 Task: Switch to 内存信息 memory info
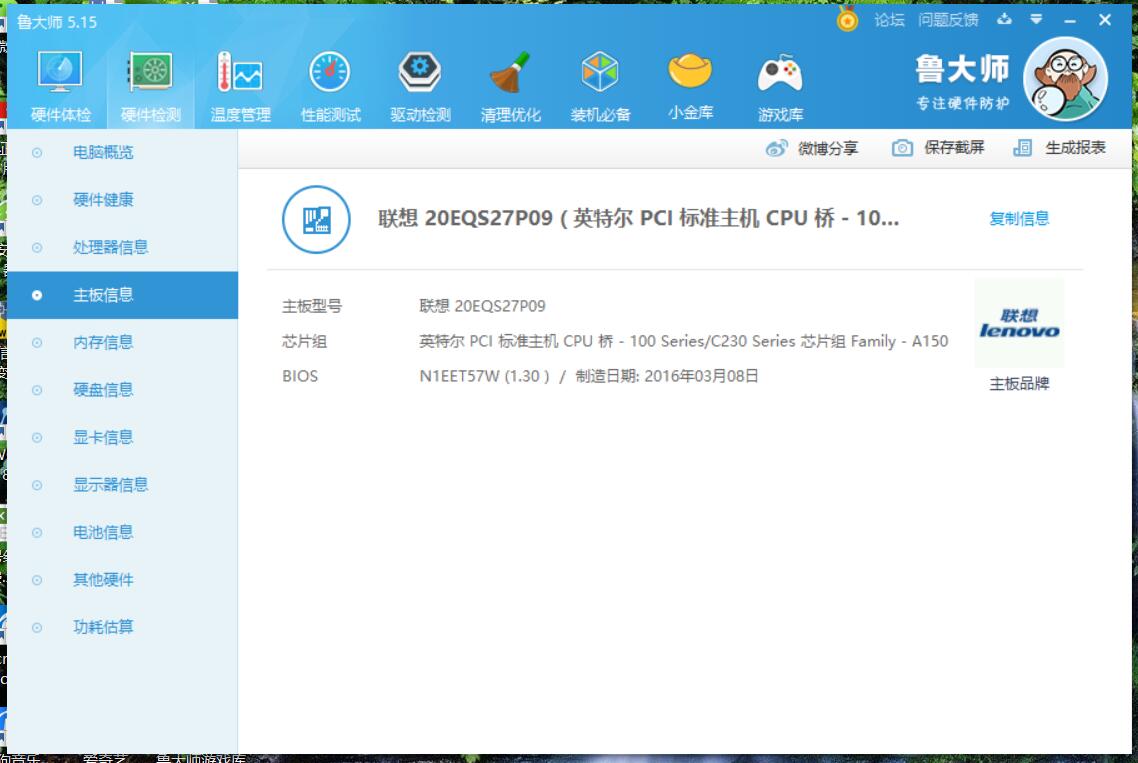pos(103,342)
